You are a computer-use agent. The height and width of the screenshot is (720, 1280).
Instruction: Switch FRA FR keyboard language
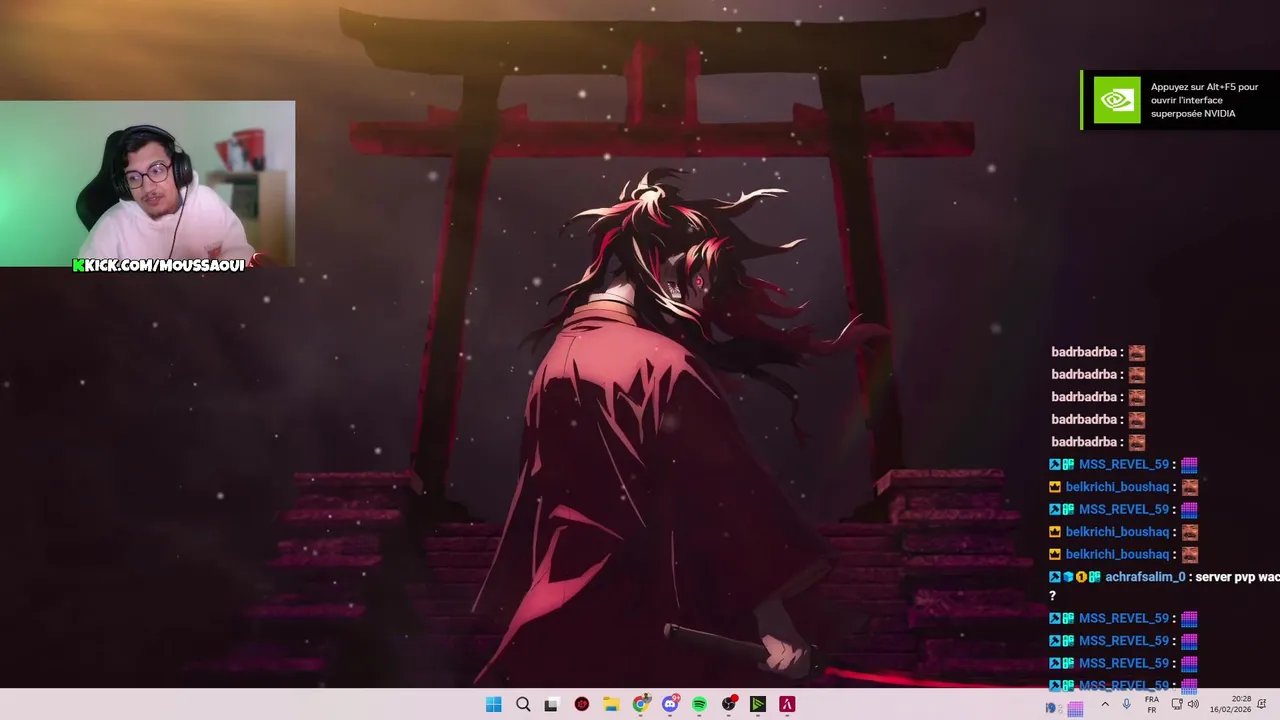click(1152, 705)
